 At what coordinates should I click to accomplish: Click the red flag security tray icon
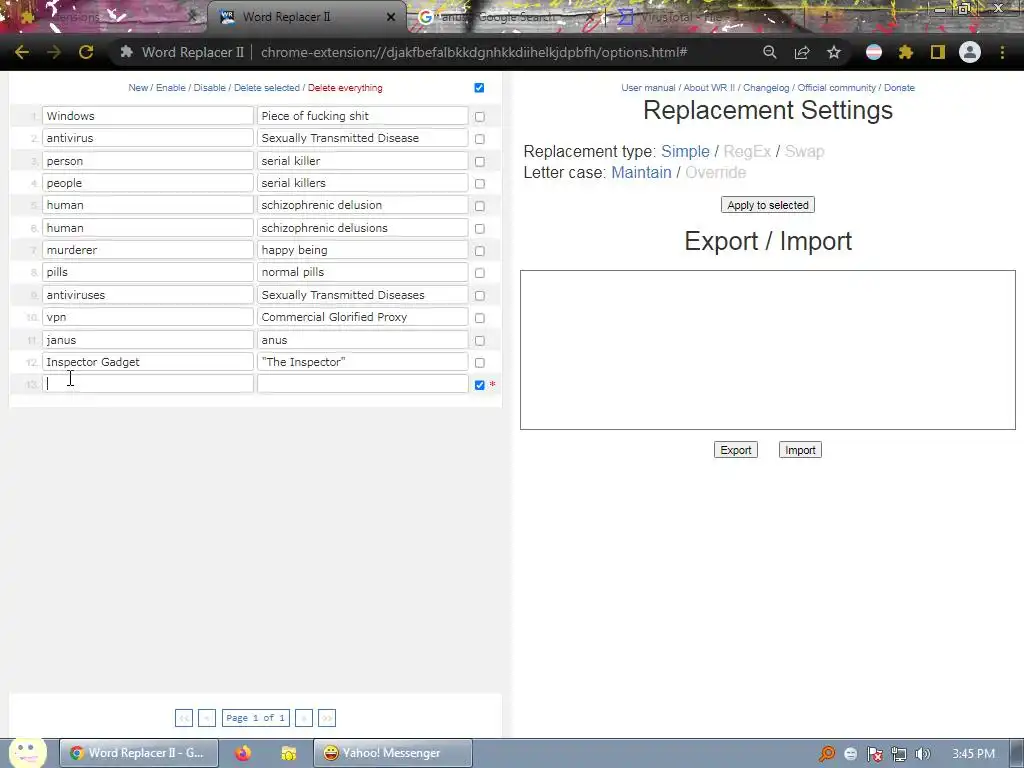point(874,754)
